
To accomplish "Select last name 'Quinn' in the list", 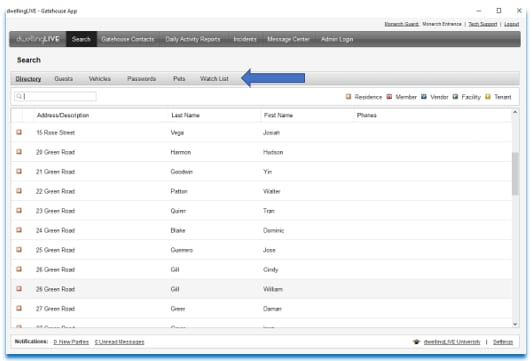I will point(178,211).
